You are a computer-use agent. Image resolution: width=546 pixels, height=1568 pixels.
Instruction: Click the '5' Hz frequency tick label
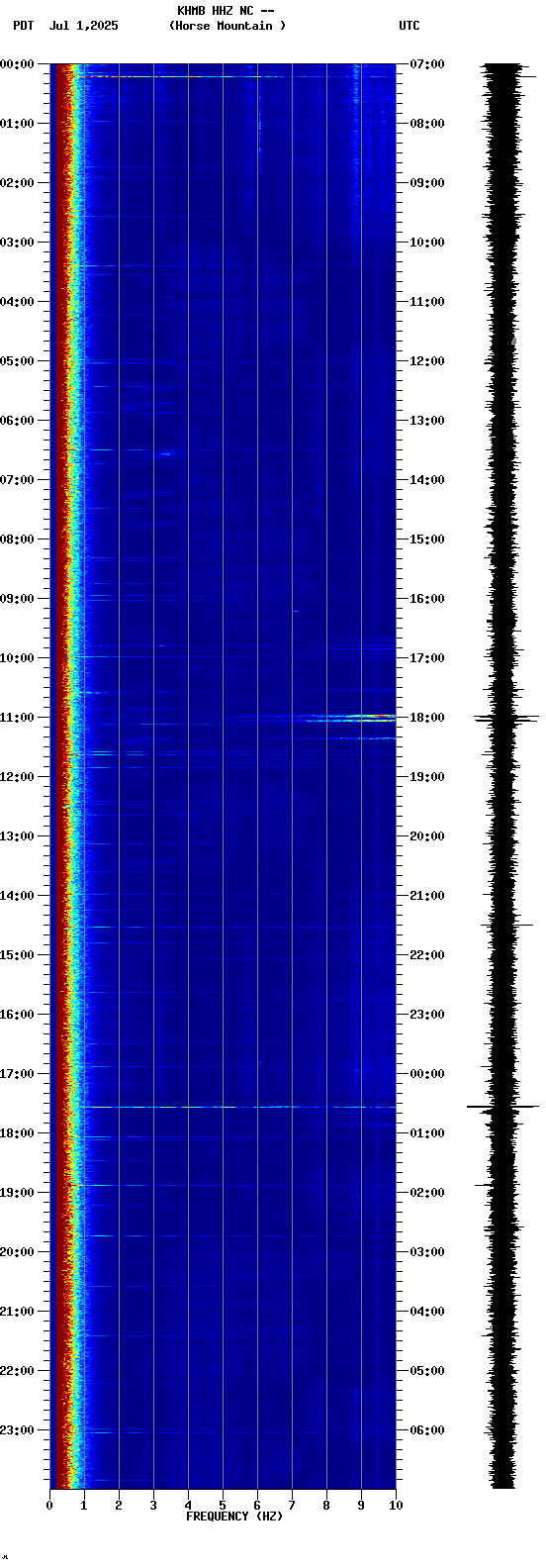223,1506
